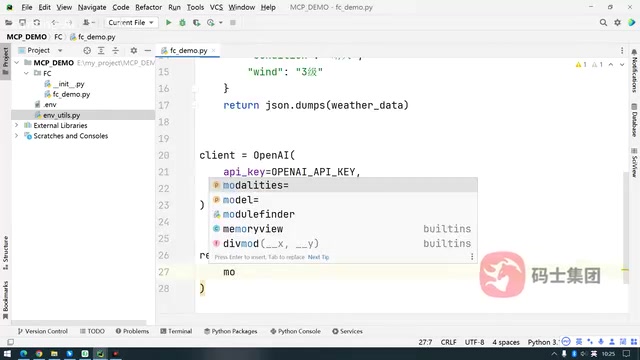Open PyCharm from the taskbar
The width and height of the screenshot is (640, 360).
click(x=100, y=353)
